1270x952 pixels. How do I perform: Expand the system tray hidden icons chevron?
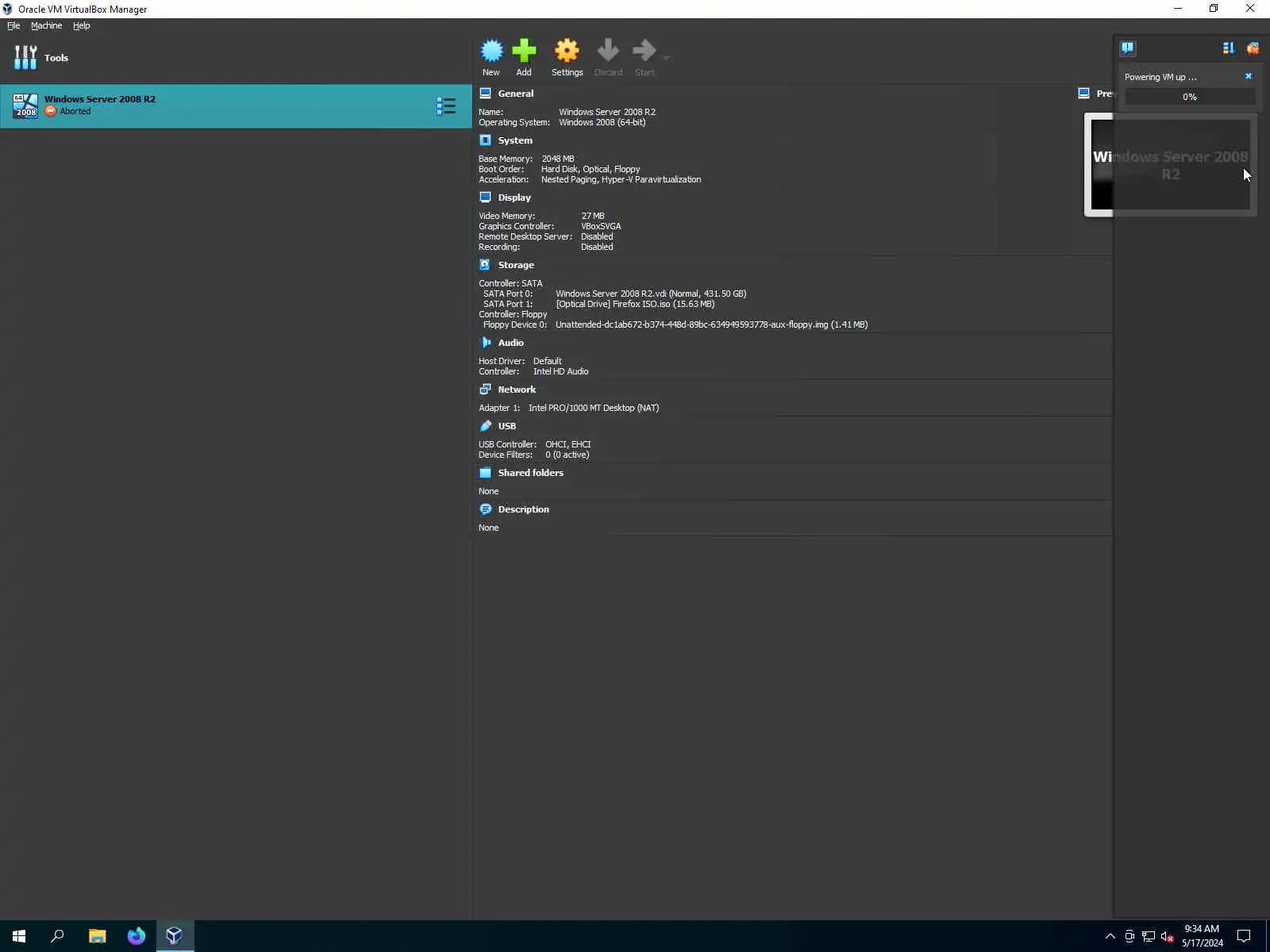click(x=1110, y=937)
